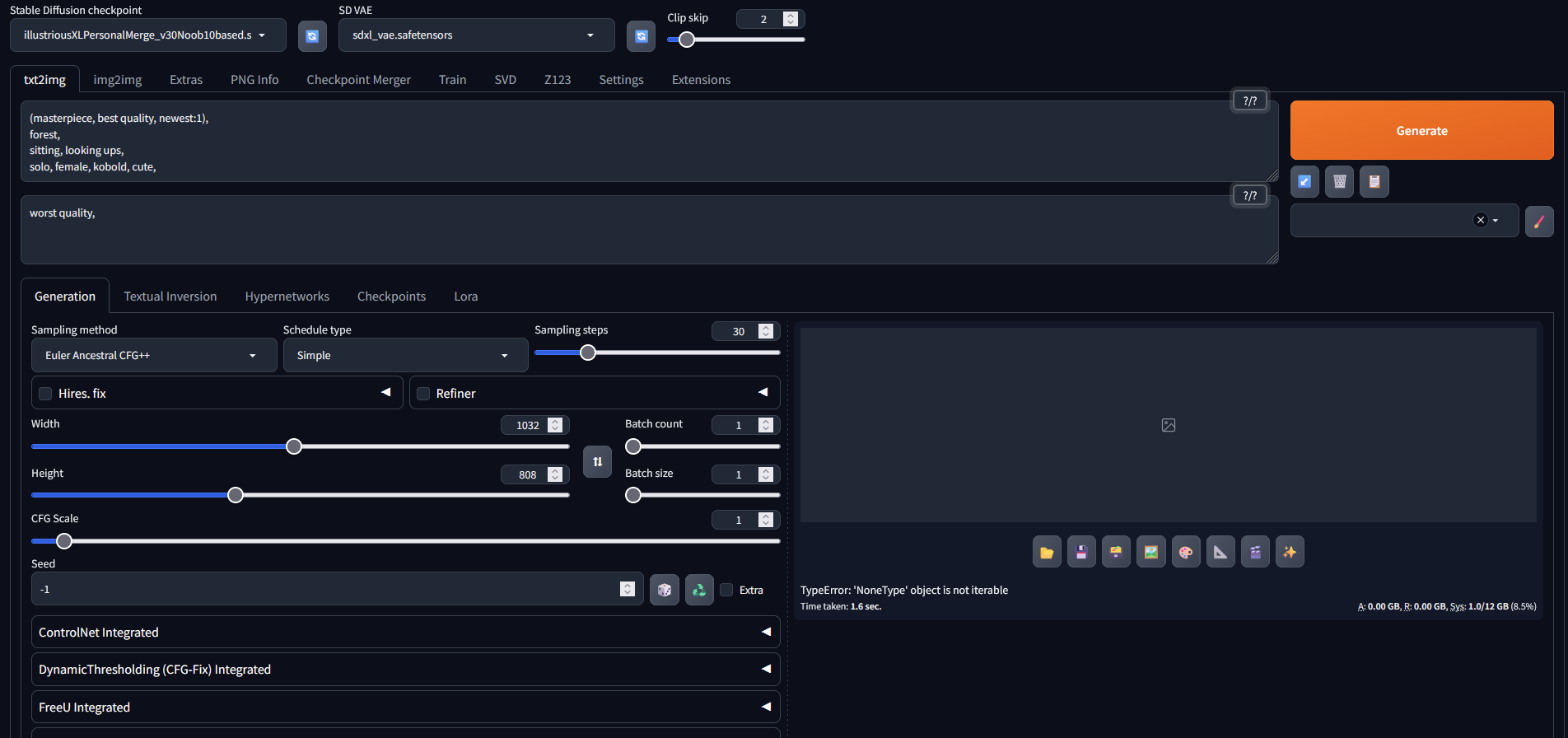
Task: Enable the Refiner checkbox
Action: point(423,394)
